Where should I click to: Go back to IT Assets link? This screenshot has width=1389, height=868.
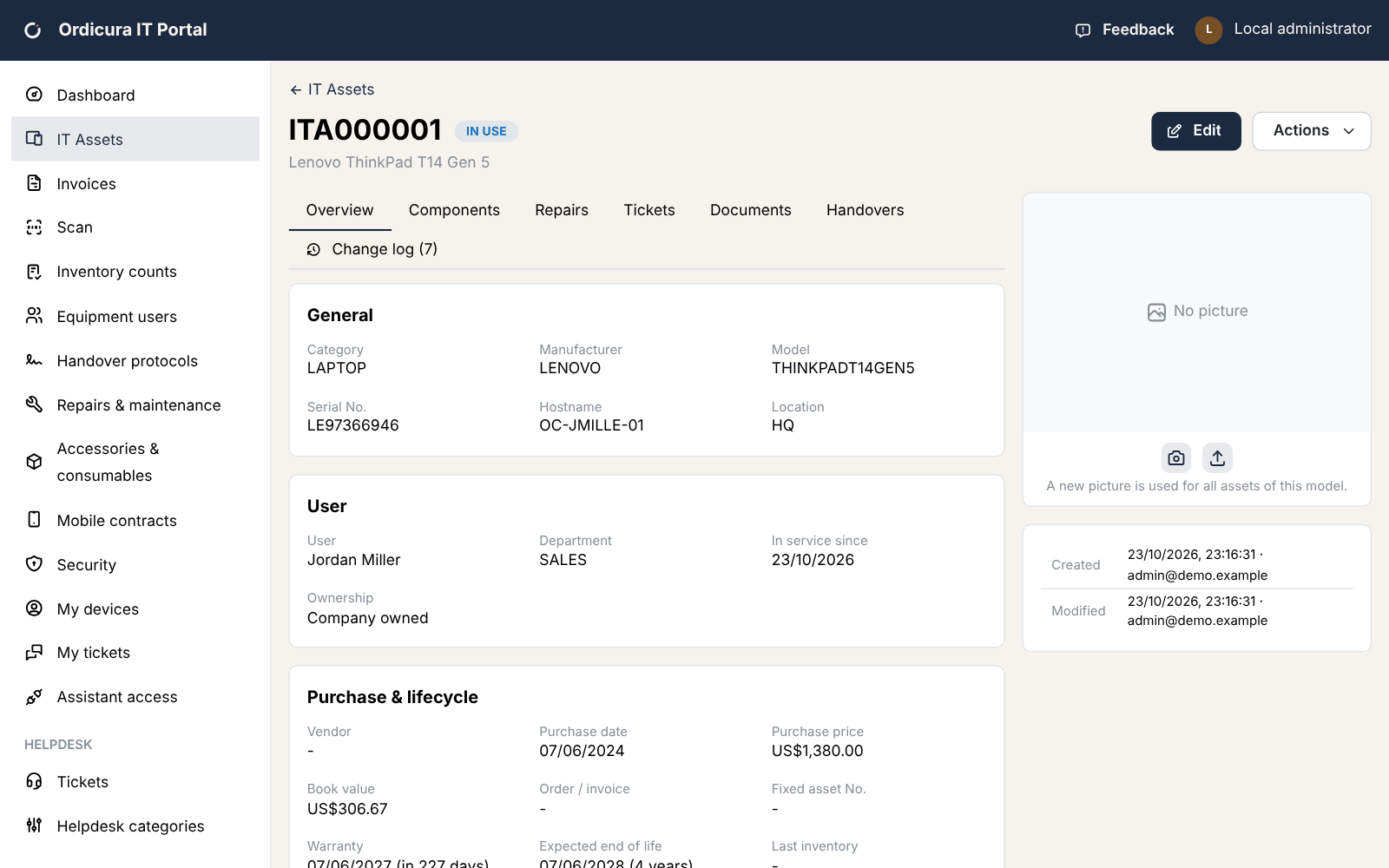pyautogui.click(x=332, y=89)
